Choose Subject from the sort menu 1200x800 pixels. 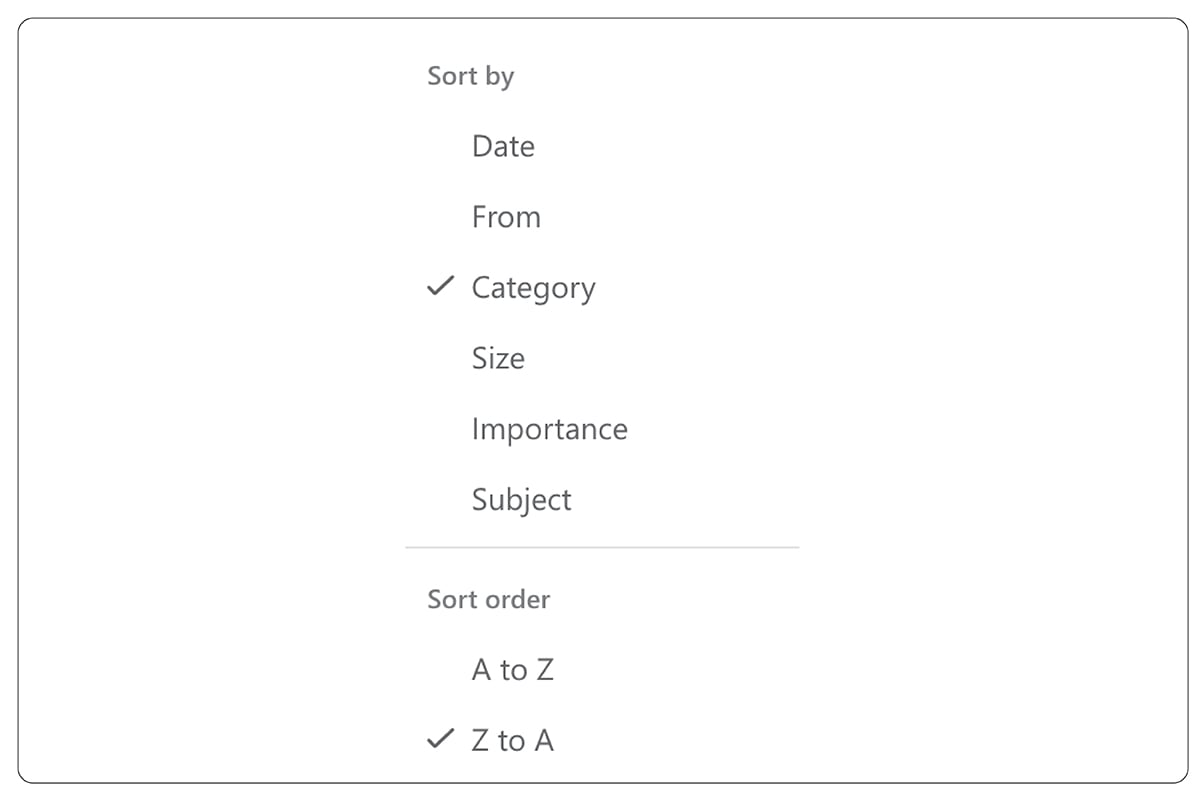pos(521,499)
